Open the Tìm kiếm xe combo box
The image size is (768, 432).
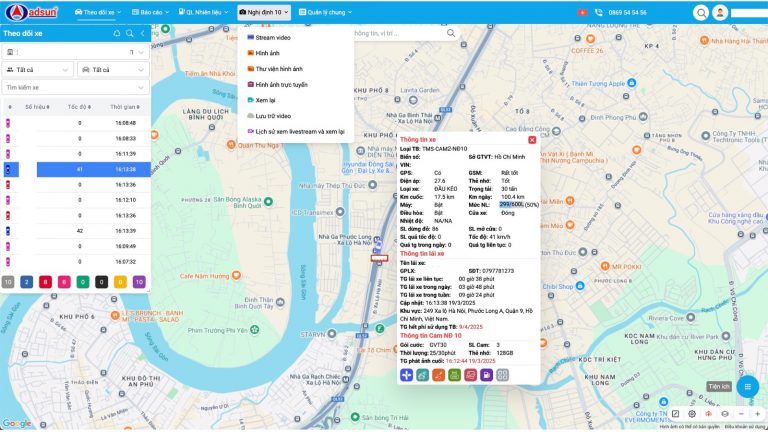(75, 87)
